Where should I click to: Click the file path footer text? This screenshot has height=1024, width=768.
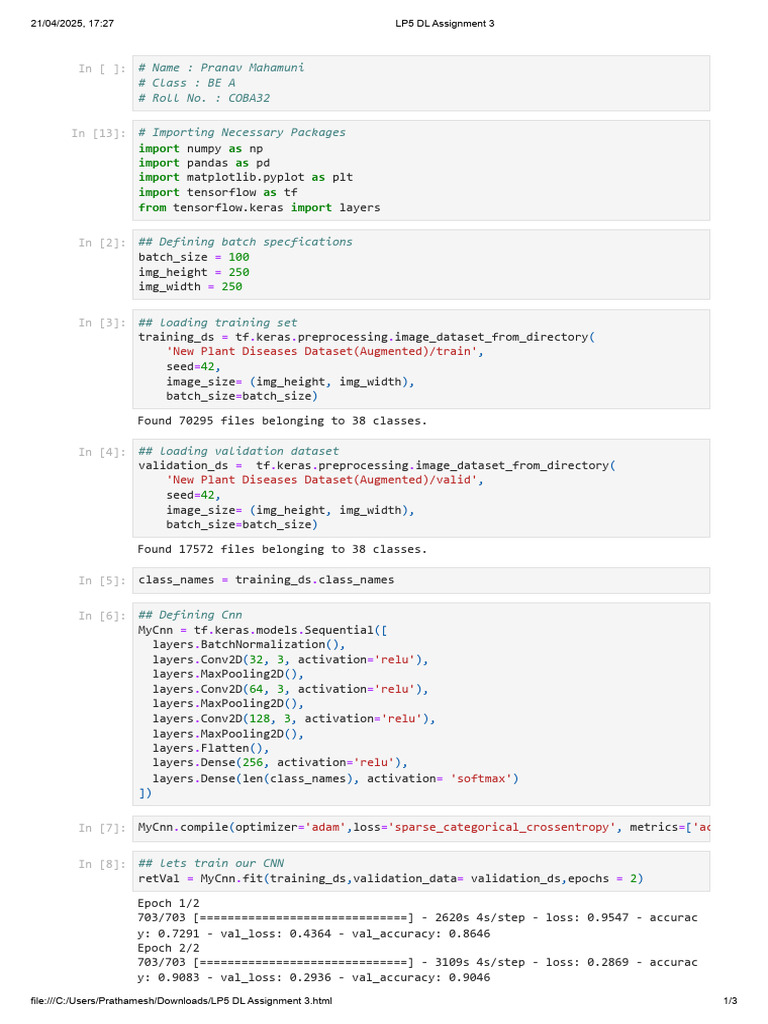182,1000
